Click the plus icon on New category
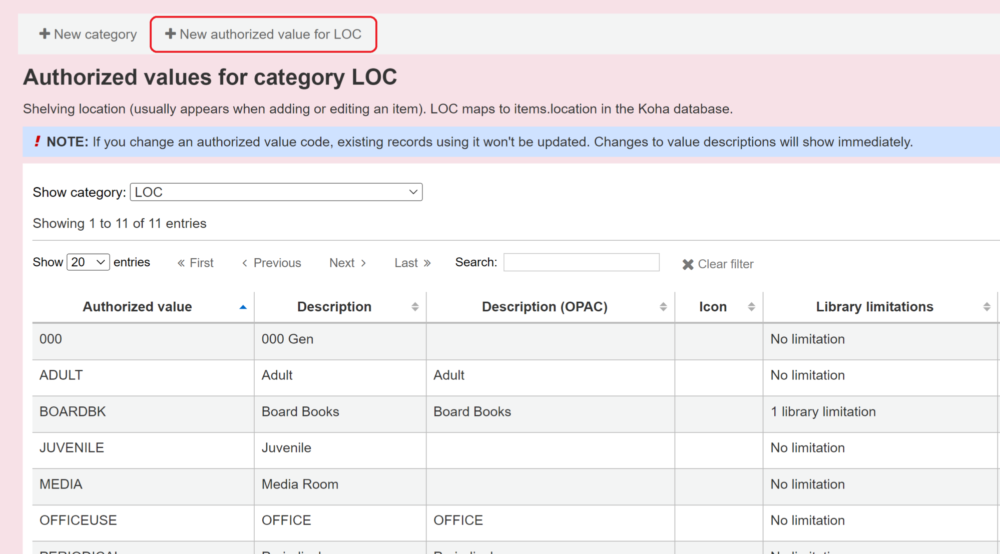Viewport: 1000px width, 554px height. pos(44,34)
